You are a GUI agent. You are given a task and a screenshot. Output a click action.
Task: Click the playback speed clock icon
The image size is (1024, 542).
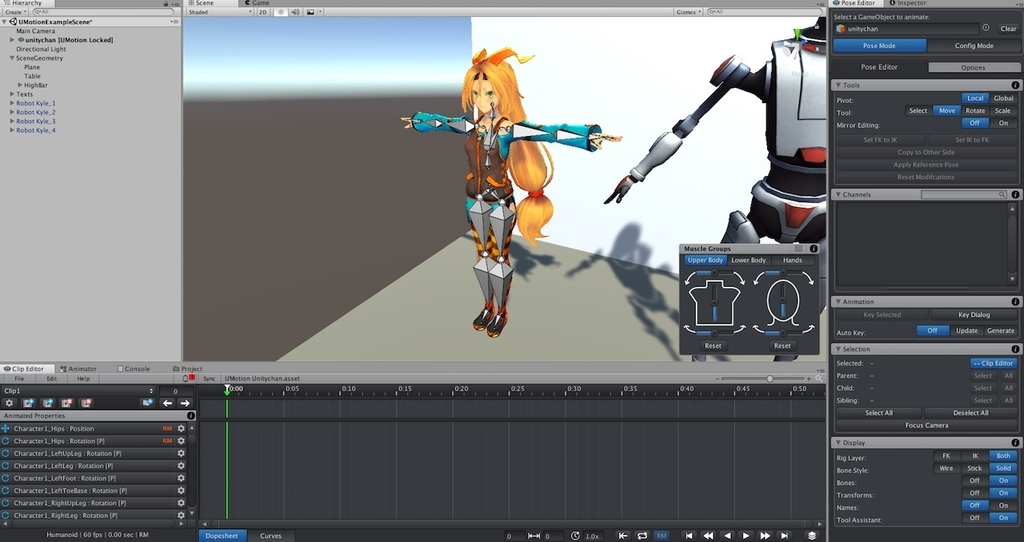pyautogui.click(x=575, y=535)
